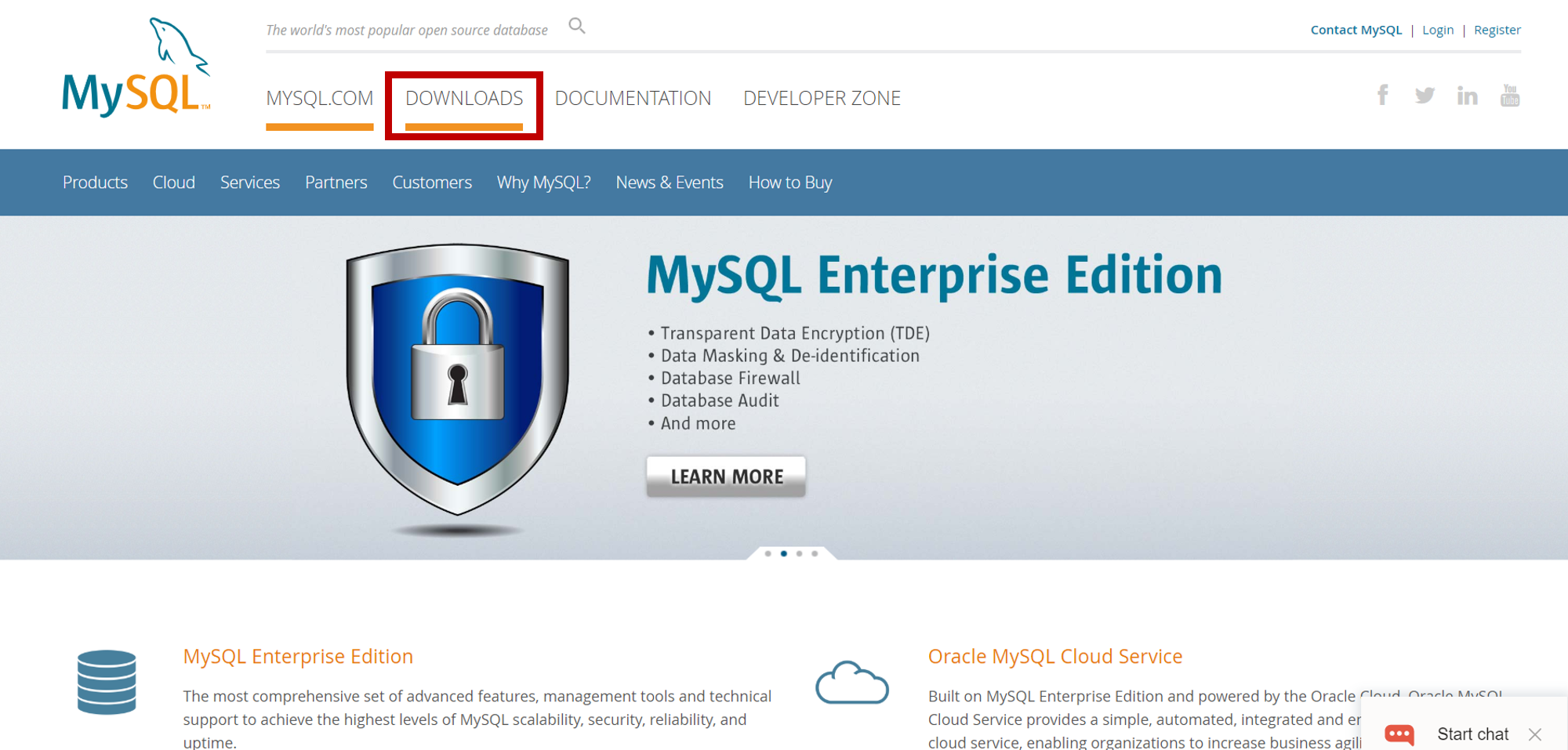Open the How to Buy menu item
Viewport: 1568px width, 750px height.
[x=790, y=183]
